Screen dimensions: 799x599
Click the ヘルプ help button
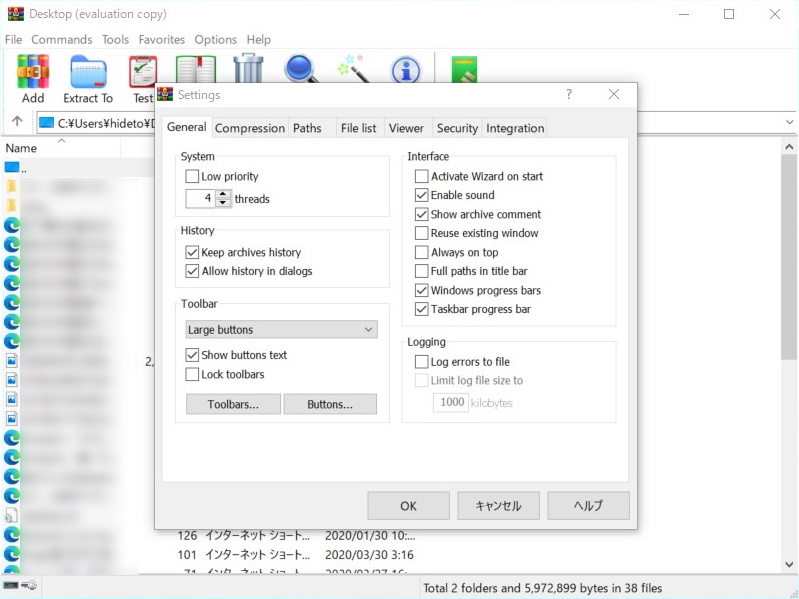588,505
